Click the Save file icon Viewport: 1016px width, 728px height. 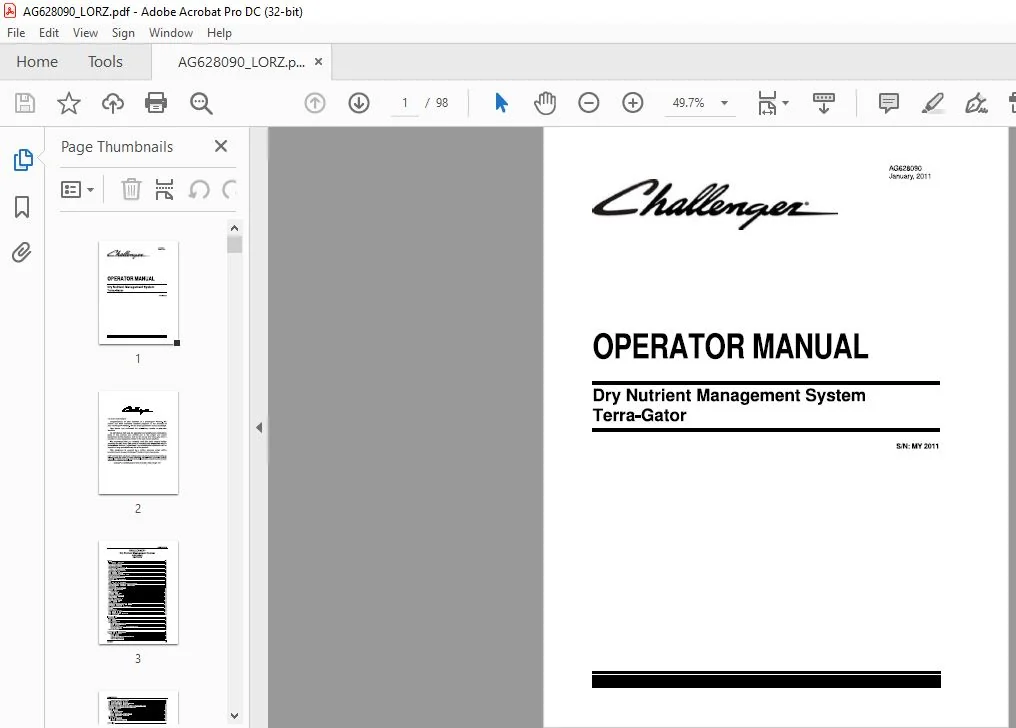(x=25, y=103)
